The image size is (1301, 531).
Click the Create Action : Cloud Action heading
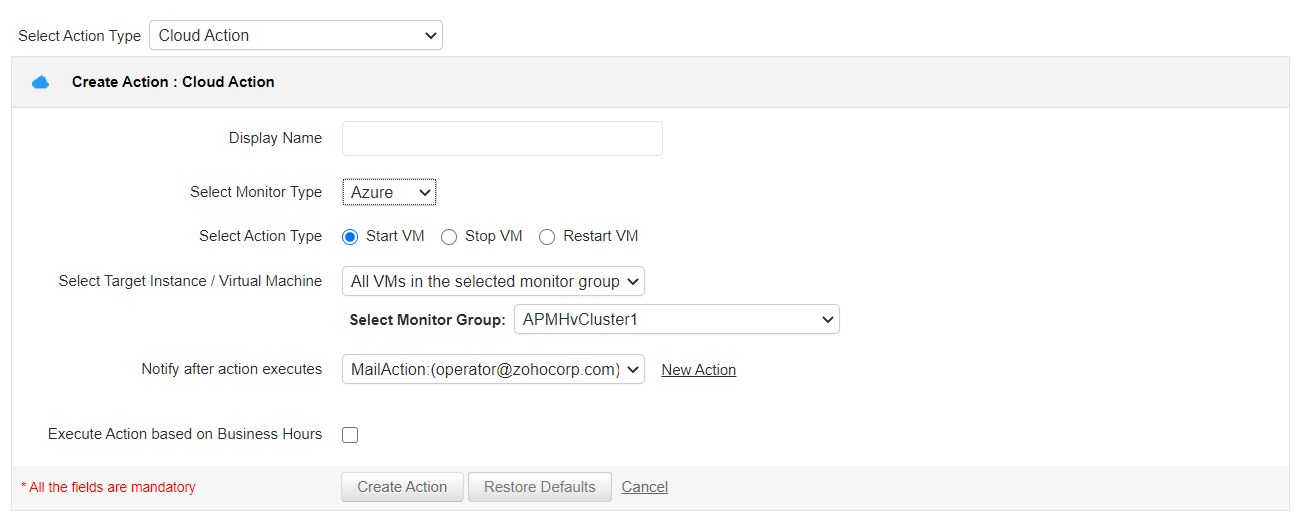point(173,82)
